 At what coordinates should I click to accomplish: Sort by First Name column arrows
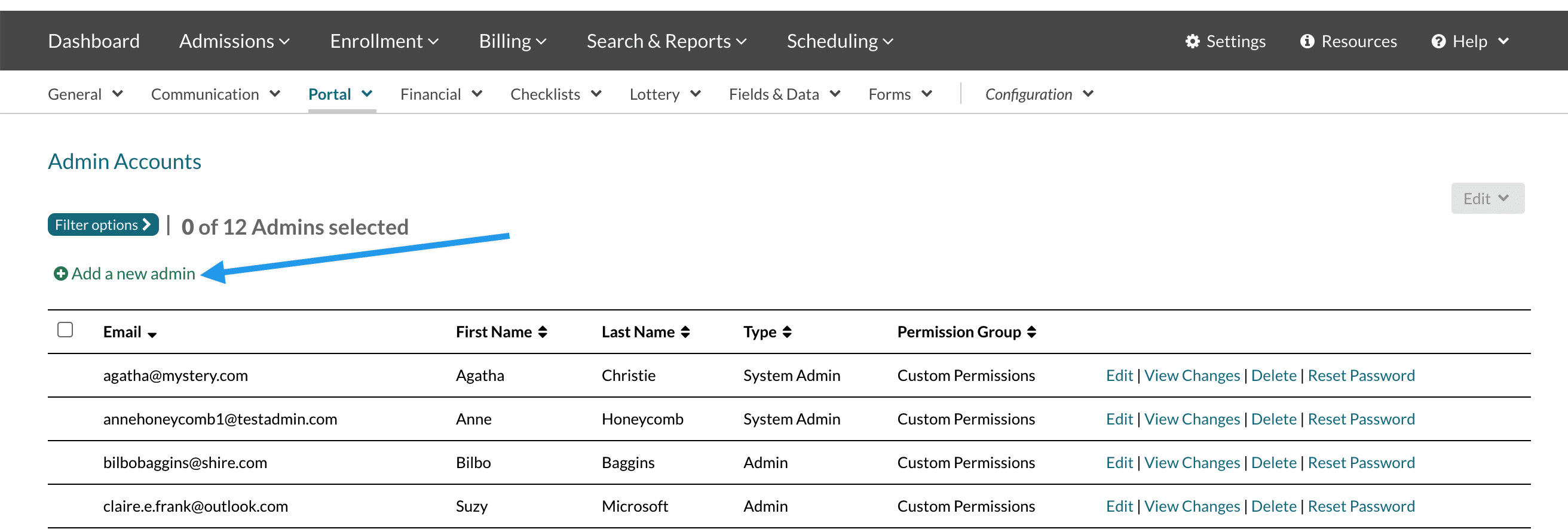coord(543,332)
